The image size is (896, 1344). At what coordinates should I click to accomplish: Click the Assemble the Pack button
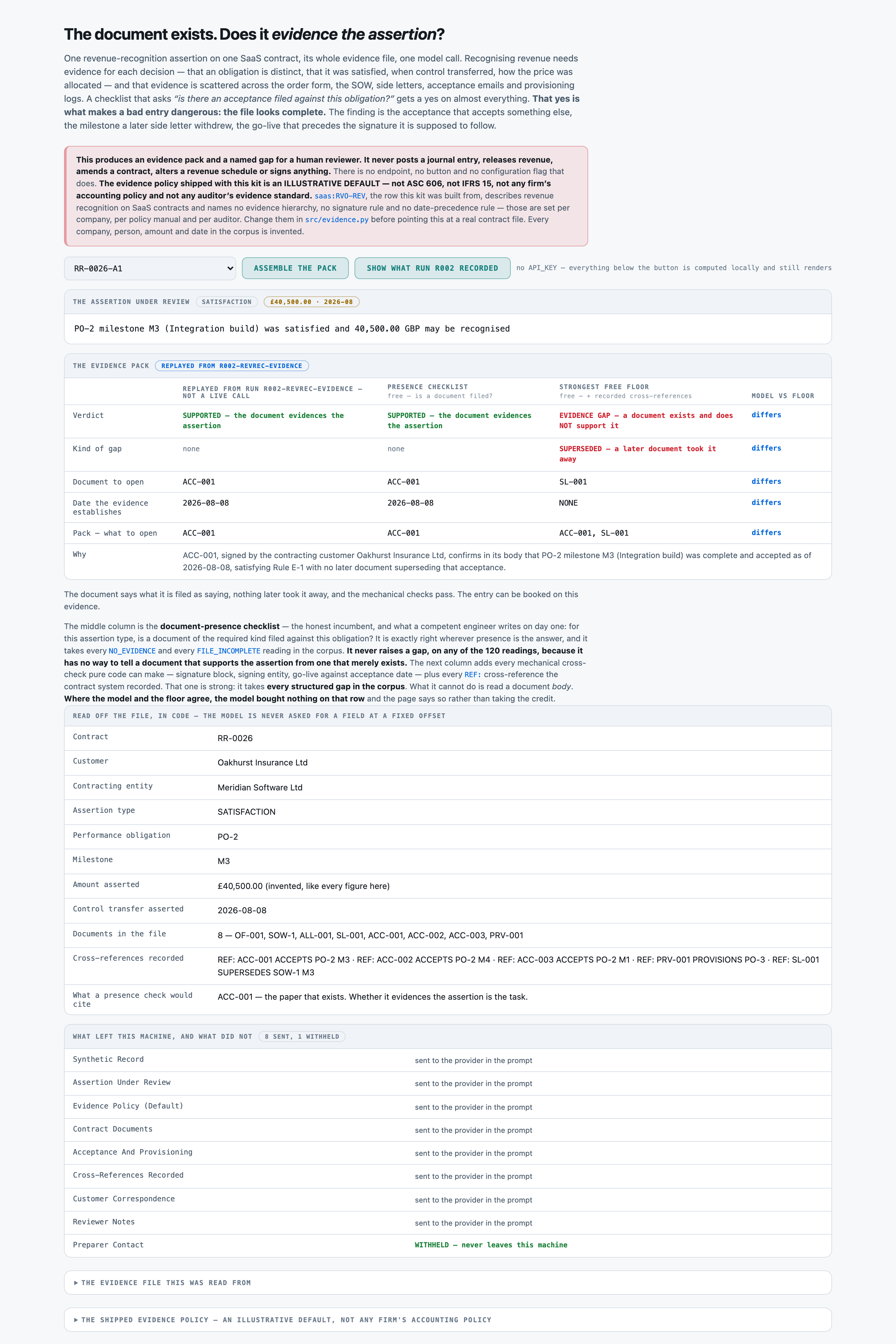pyautogui.click(x=295, y=268)
